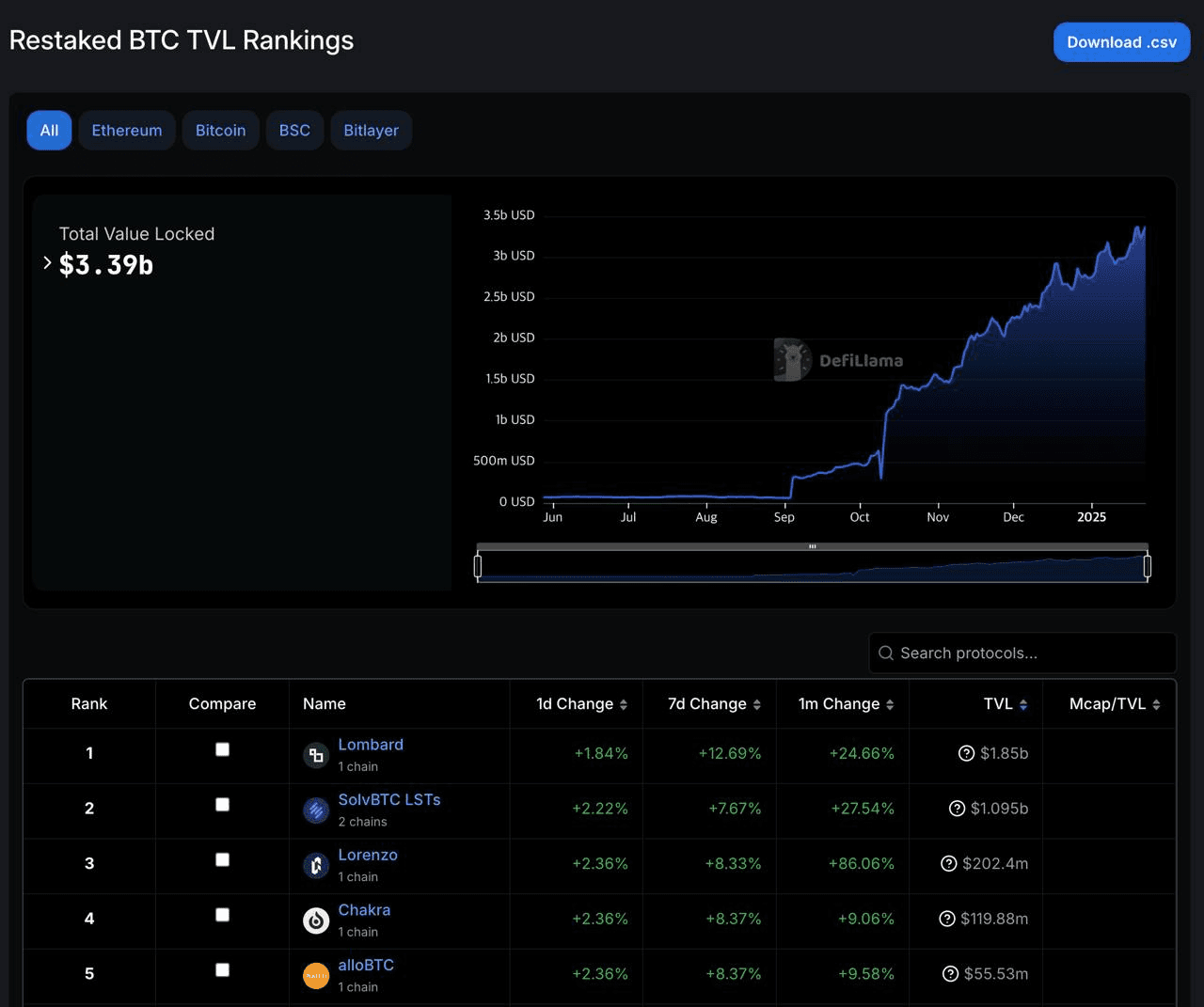Screen dimensions: 1204x1007
Task: Check the compare box for Chakra
Action: (x=222, y=915)
